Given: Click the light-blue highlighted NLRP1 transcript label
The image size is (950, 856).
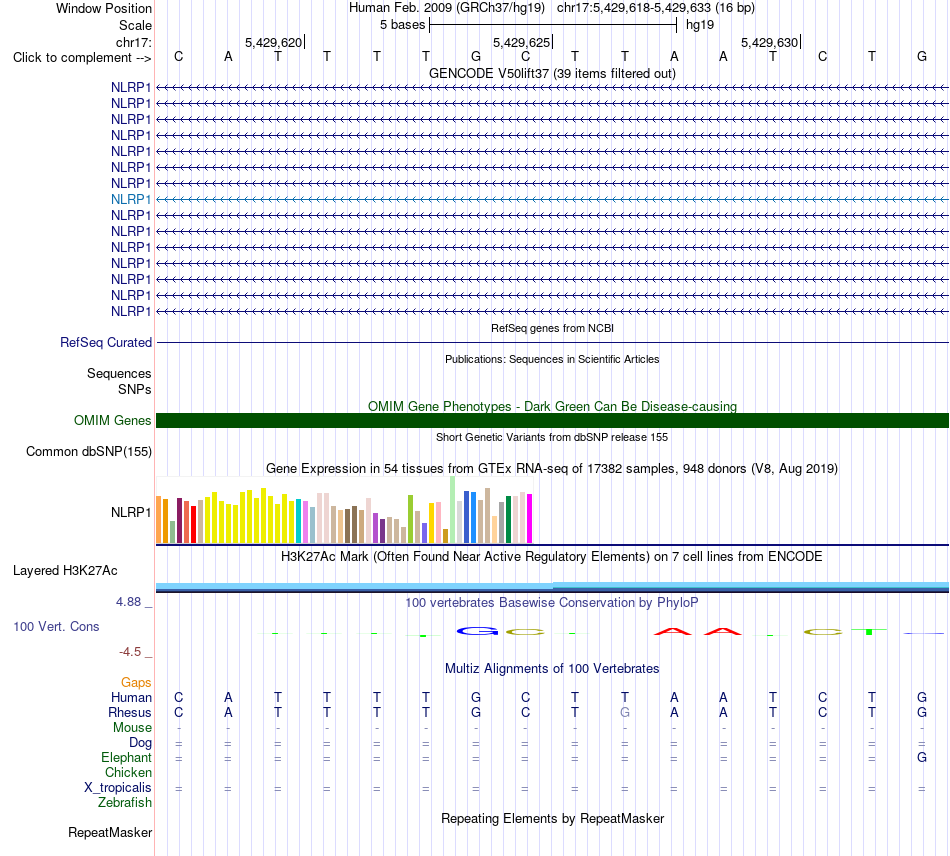Looking at the screenshot, I should coord(130,199).
